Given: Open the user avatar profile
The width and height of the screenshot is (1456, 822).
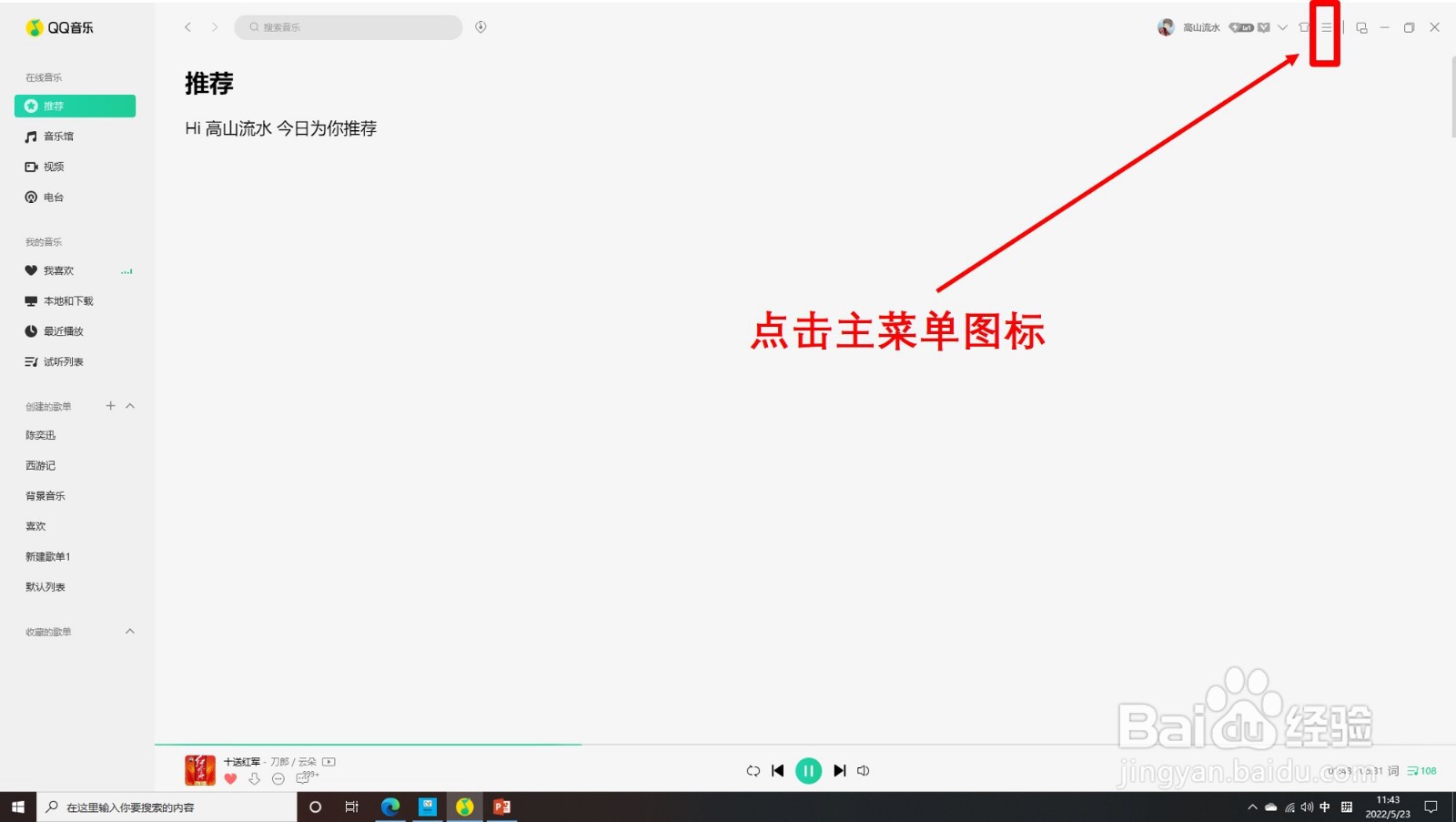Looking at the screenshot, I should click(x=1166, y=27).
